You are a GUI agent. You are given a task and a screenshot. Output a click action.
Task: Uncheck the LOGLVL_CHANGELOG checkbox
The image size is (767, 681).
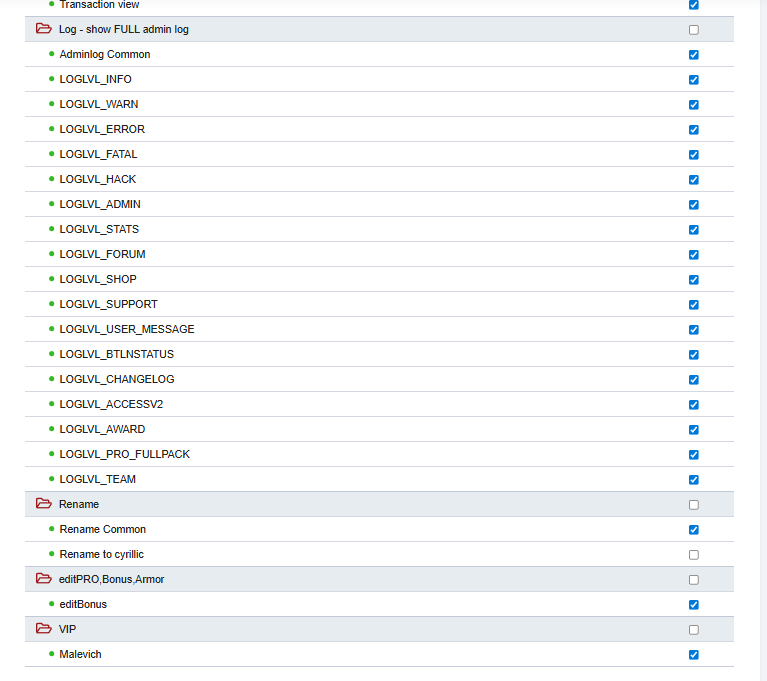point(694,380)
